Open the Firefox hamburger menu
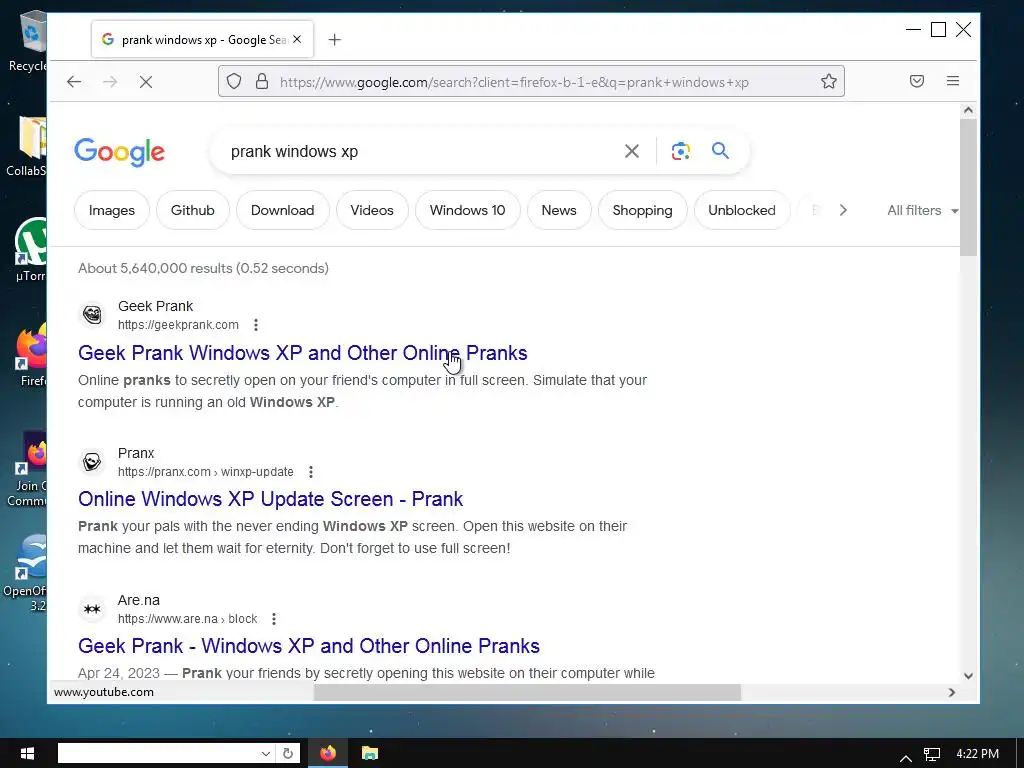 [x=953, y=81]
